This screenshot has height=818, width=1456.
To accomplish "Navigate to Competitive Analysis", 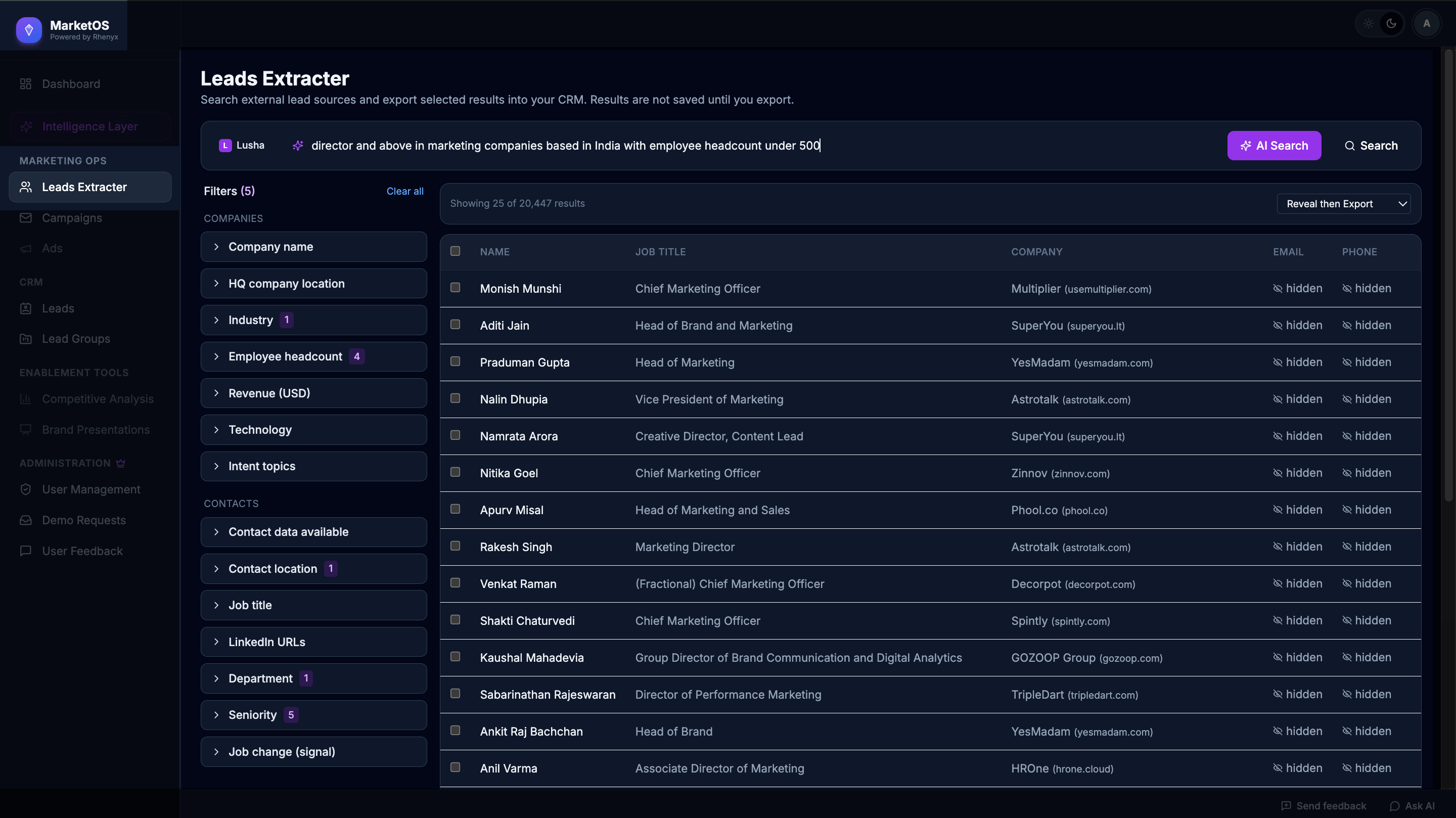I will [x=90, y=398].
